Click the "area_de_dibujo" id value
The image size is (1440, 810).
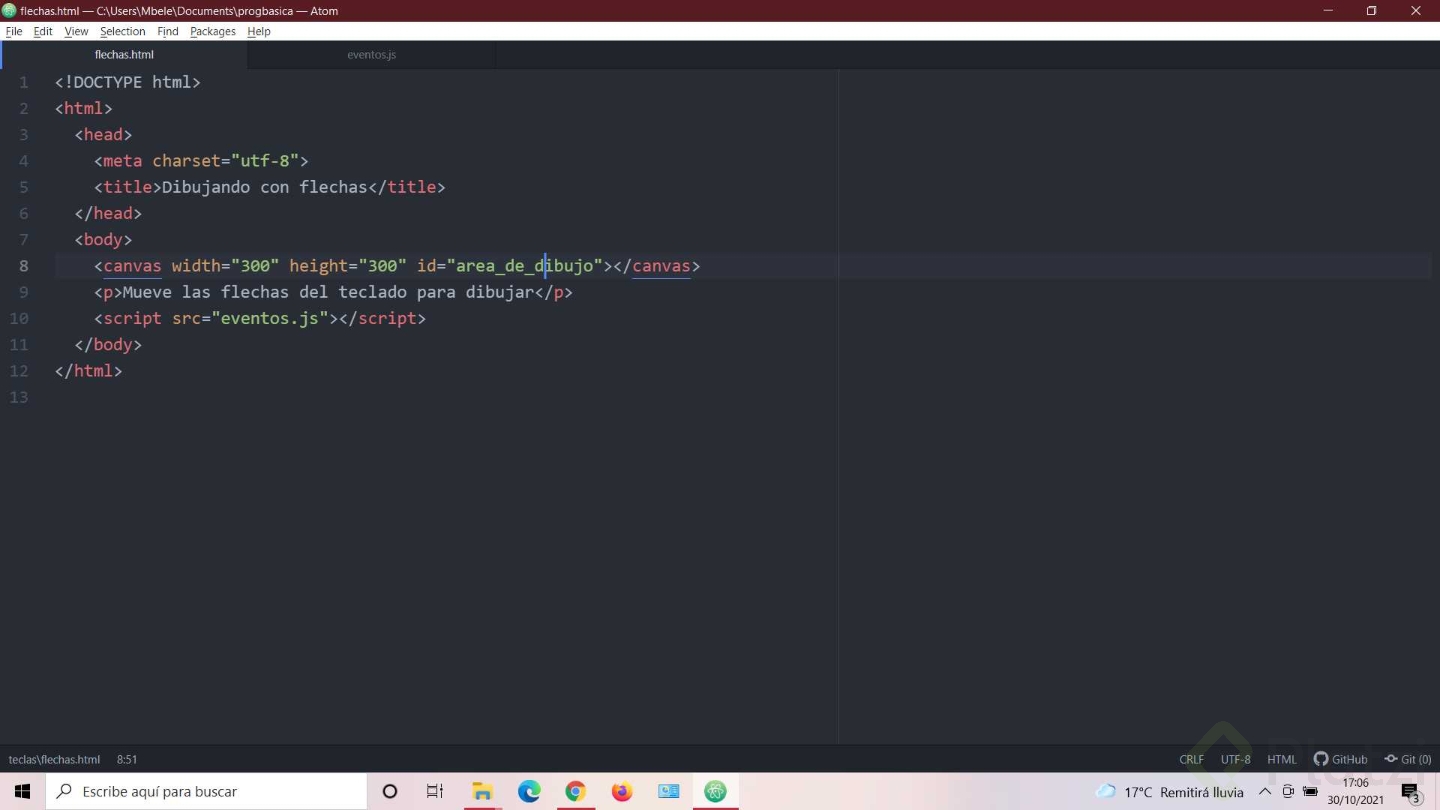[x=525, y=266]
